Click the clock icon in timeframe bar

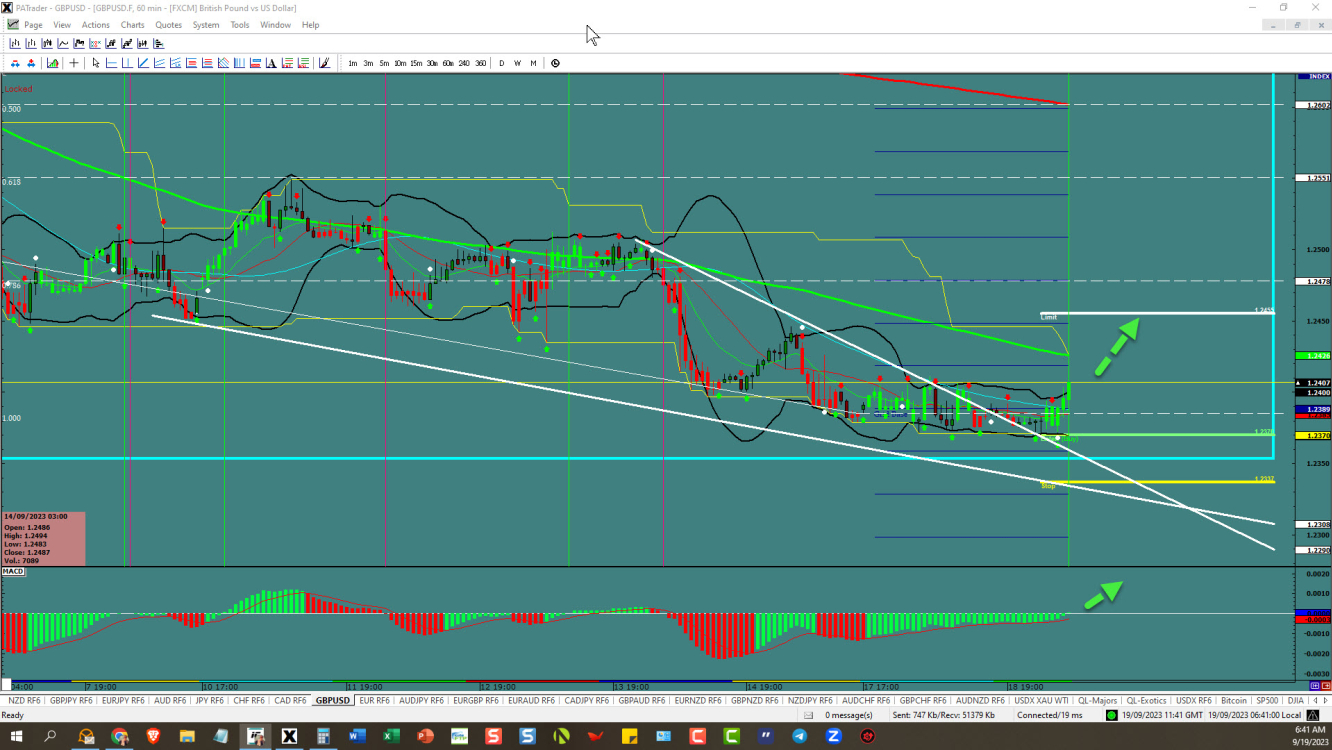(x=555, y=63)
